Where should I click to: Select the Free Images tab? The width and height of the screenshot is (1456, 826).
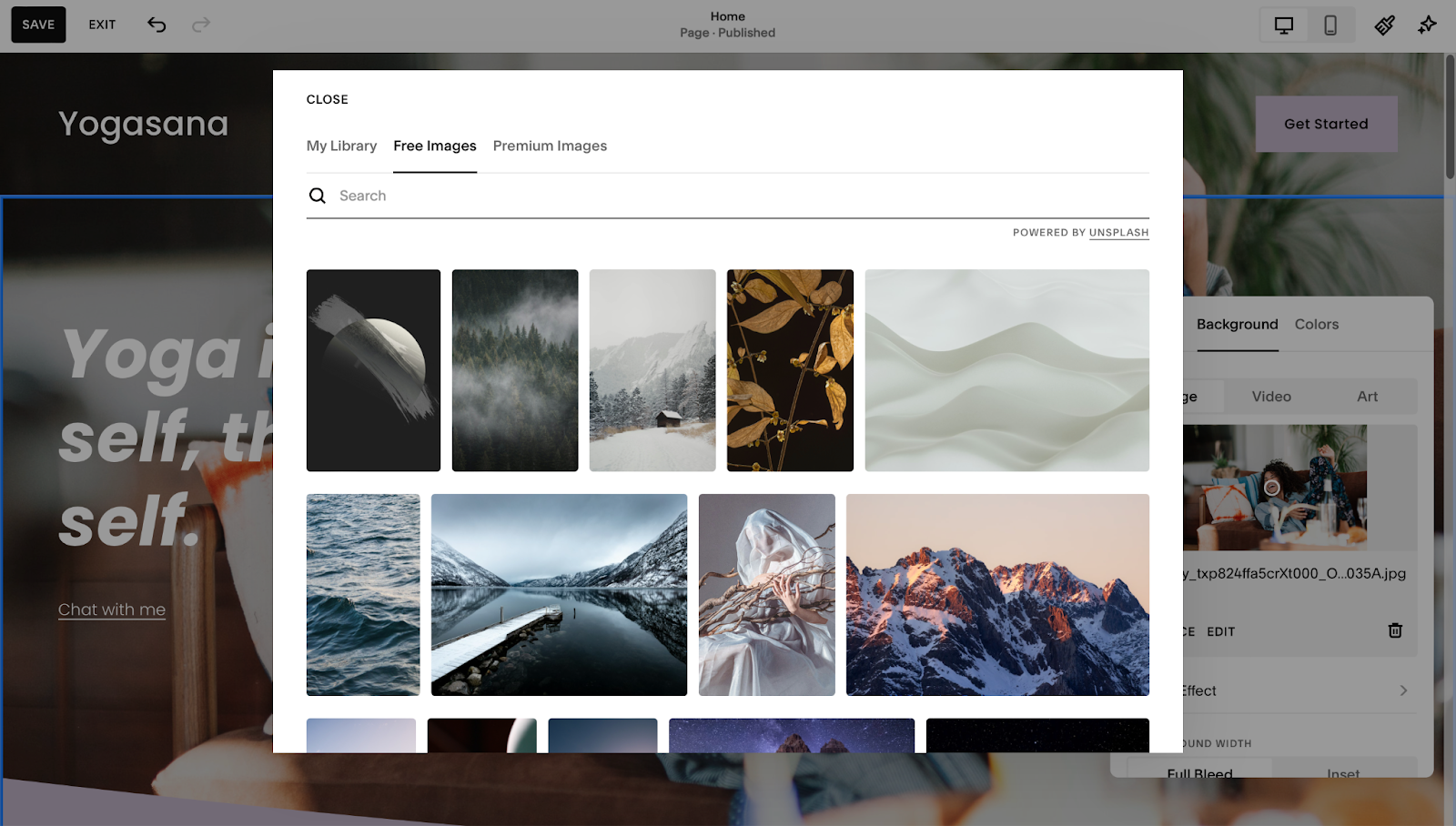tap(435, 146)
